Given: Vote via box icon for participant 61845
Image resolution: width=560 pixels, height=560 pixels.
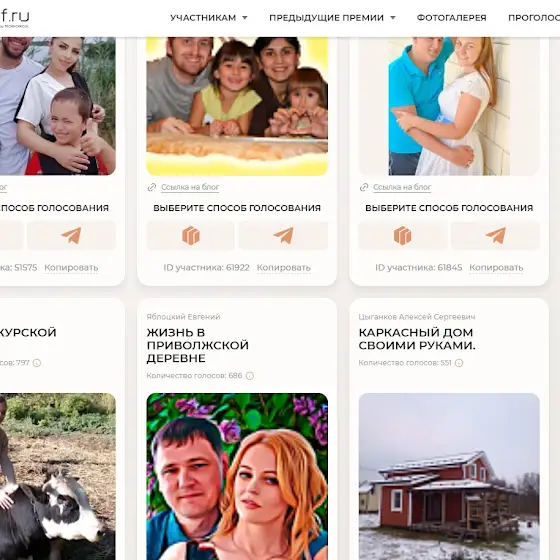Looking at the screenshot, I should click(x=402, y=235).
